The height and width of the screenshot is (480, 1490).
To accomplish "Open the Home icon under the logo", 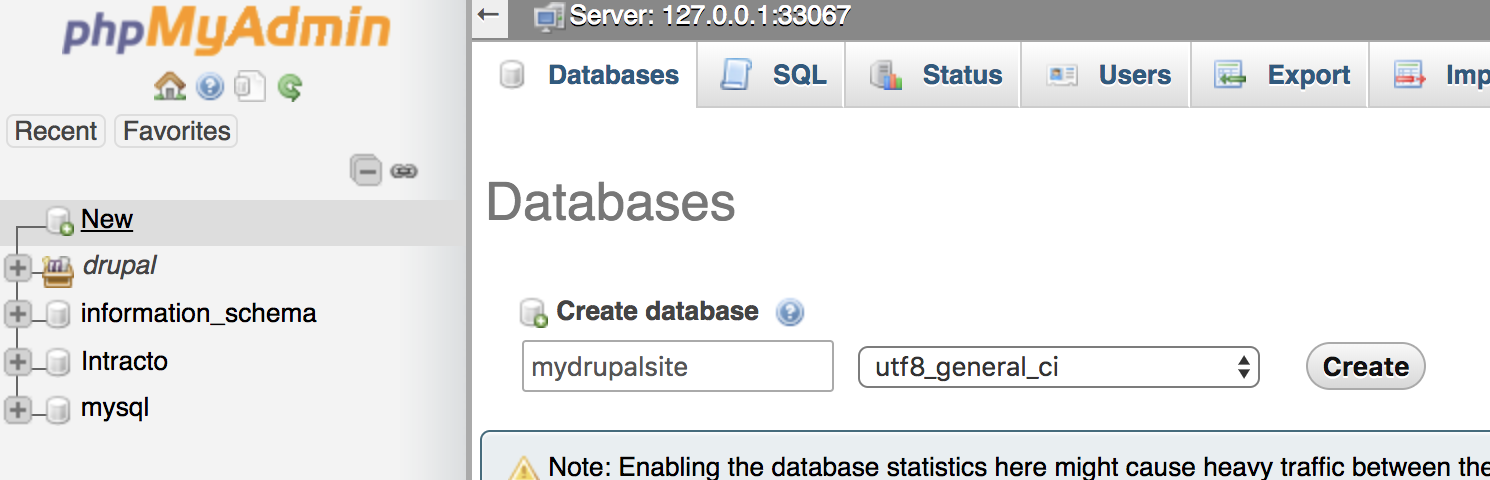I will (170, 87).
